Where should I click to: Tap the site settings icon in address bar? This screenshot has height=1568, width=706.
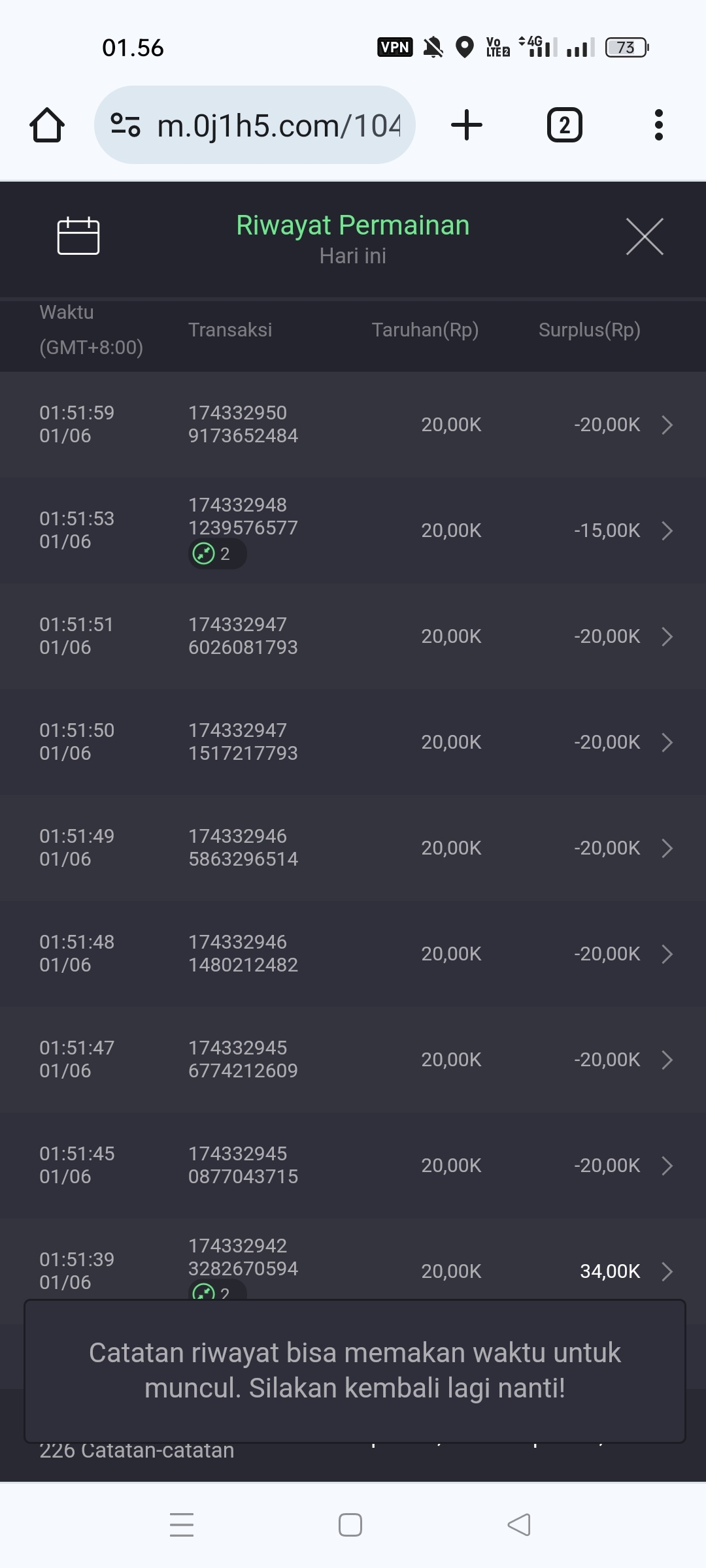[126, 125]
